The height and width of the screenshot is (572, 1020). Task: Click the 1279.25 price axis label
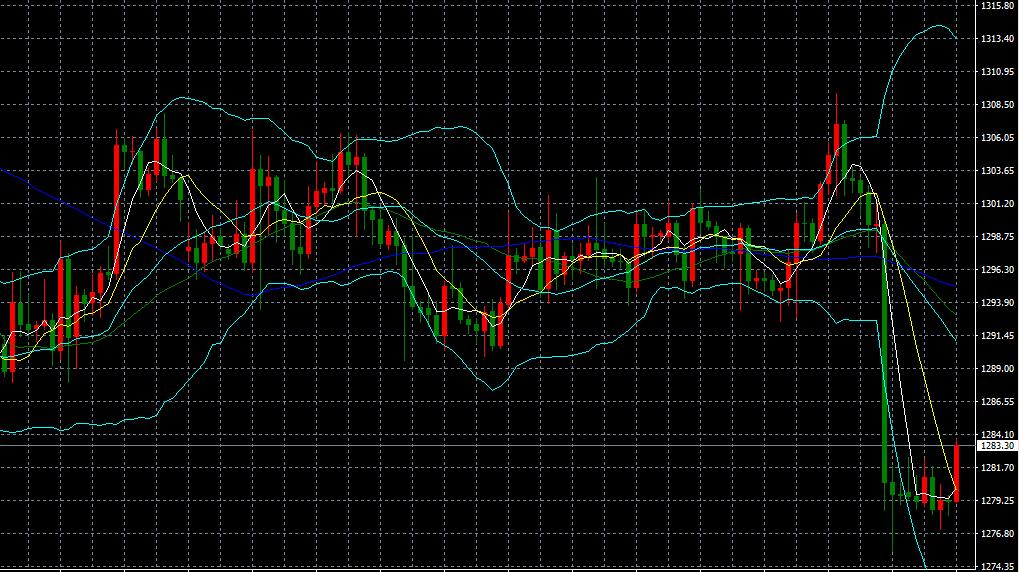[x=997, y=501]
